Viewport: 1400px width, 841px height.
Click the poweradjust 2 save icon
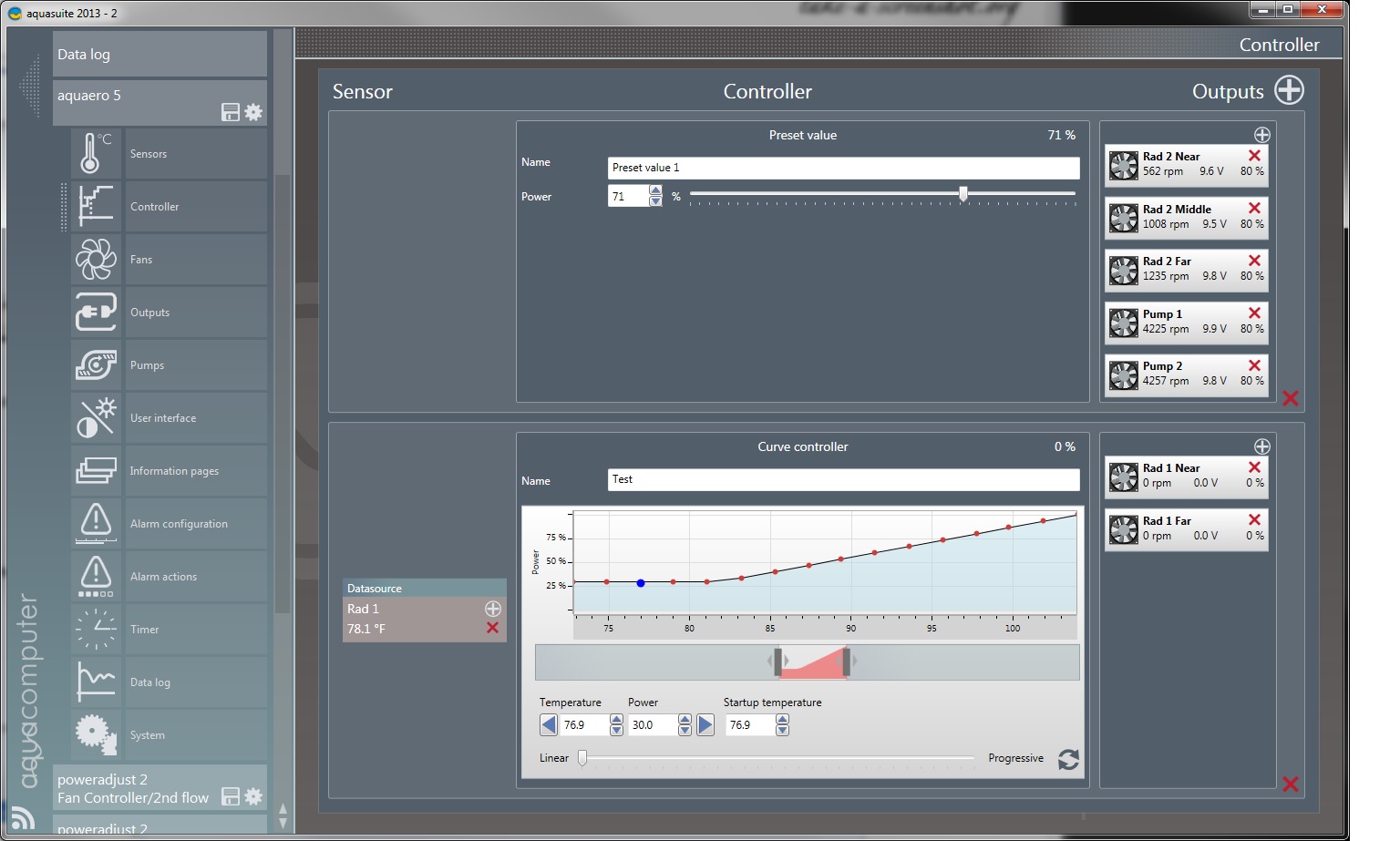point(231,796)
